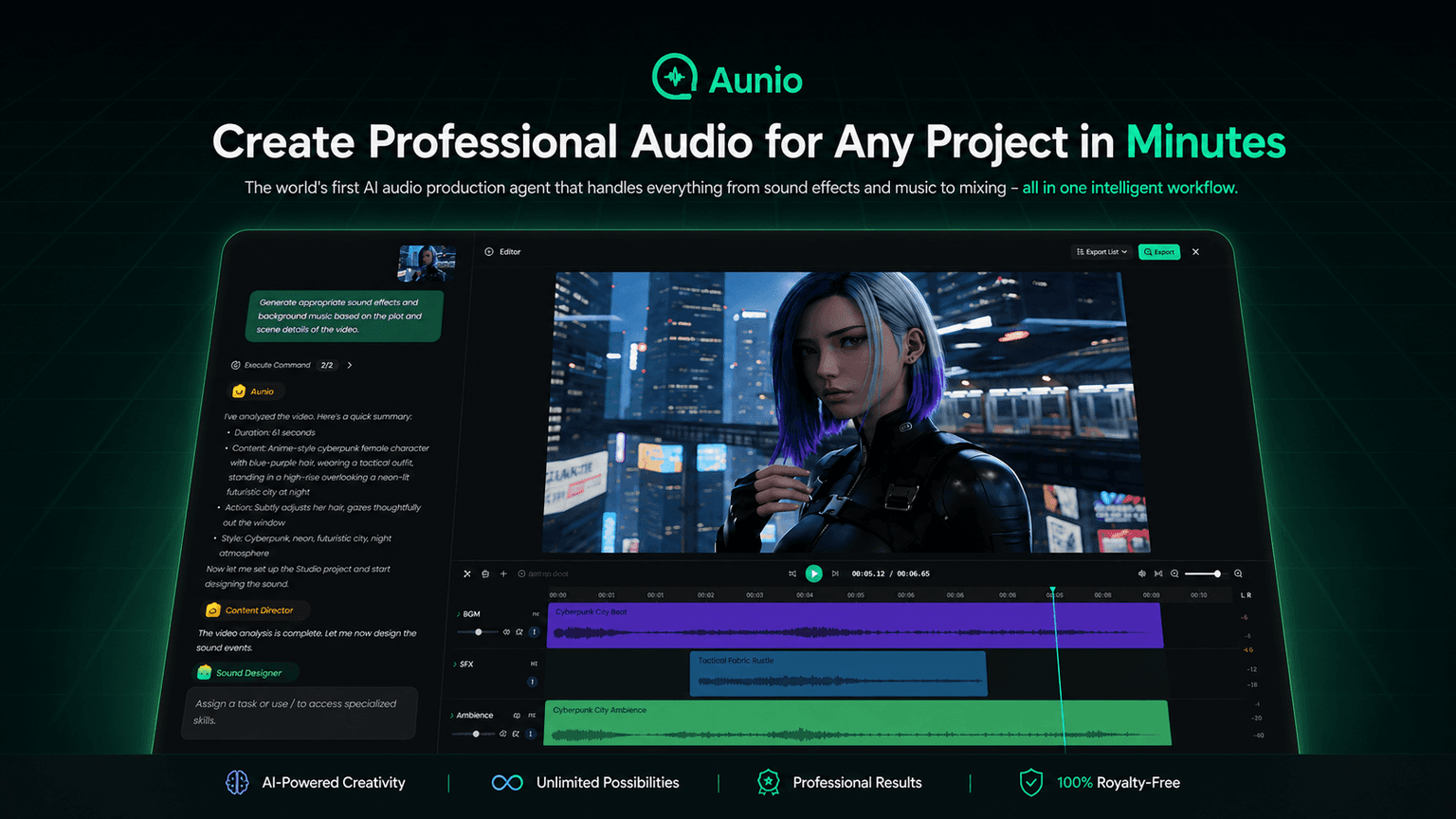Jump to previous point with skip-back icon
This screenshot has height=819, width=1456.
[x=792, y=573]
